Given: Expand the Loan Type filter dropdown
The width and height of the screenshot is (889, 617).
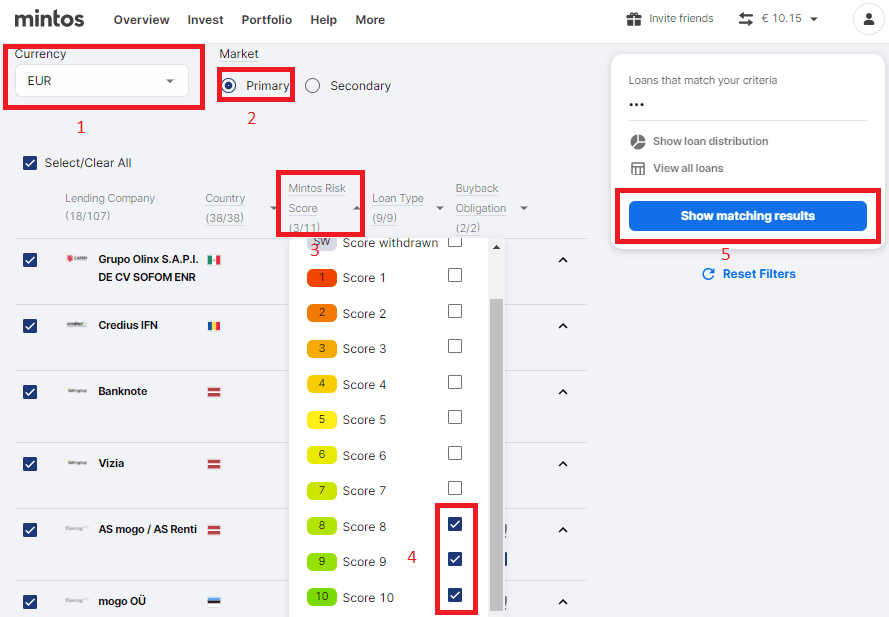Looking at the screenshot, I should pyautogui.click(x=440, y=208).
